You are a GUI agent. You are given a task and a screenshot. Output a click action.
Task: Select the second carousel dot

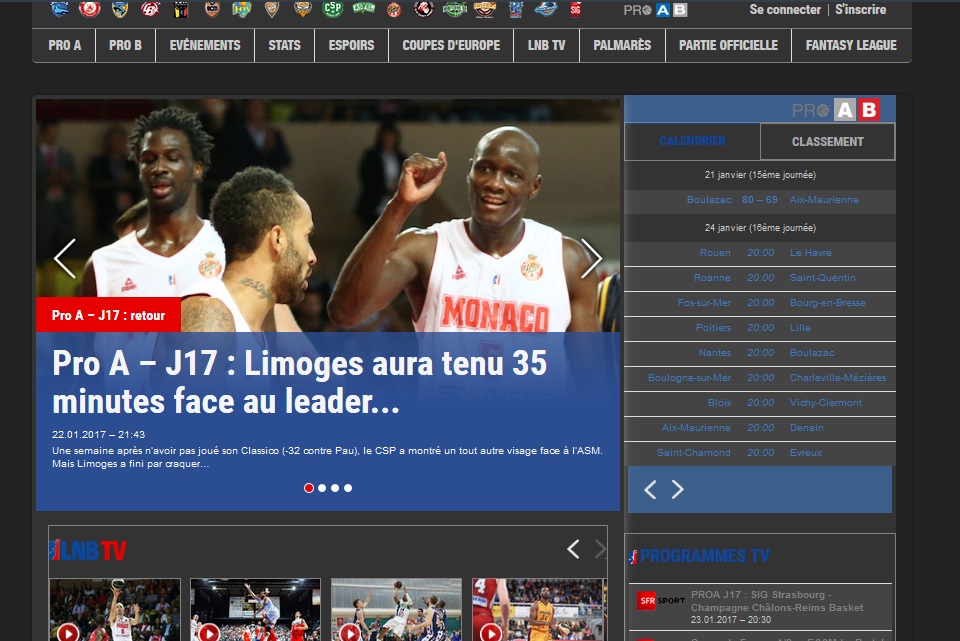tap(322, 488)
